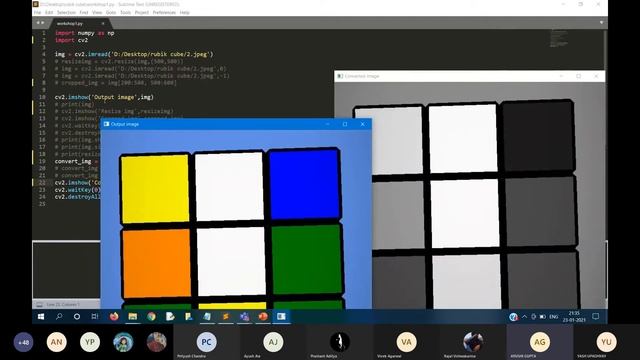
Task: Open the Project menu
Action: coord(142,13)
